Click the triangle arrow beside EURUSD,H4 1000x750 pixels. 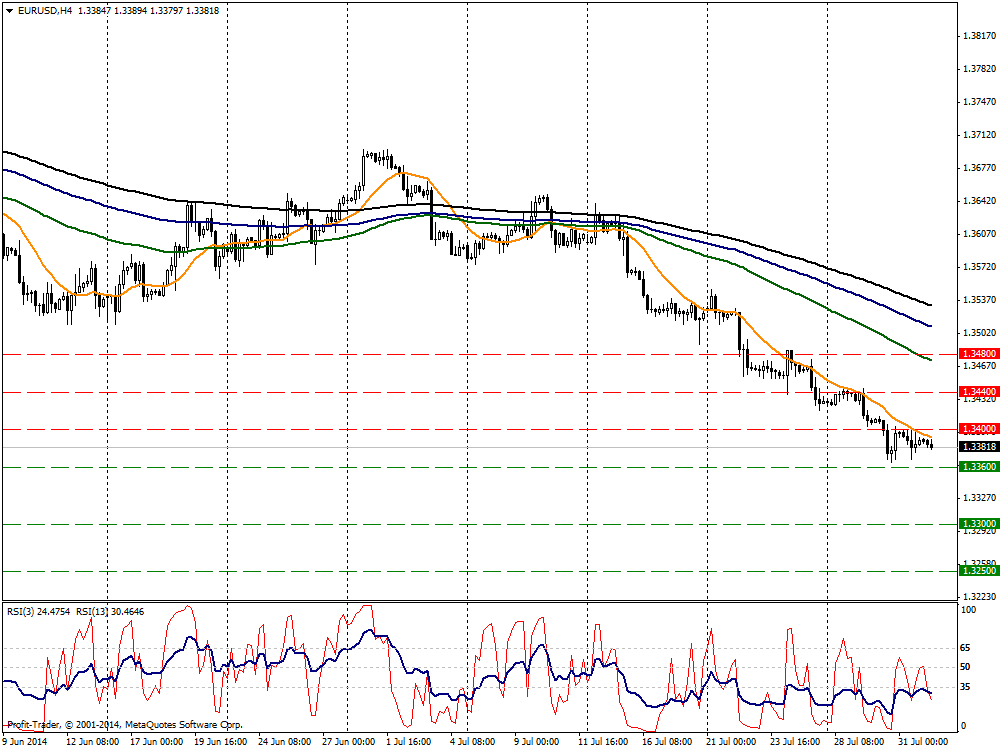[x=8, y=10]
